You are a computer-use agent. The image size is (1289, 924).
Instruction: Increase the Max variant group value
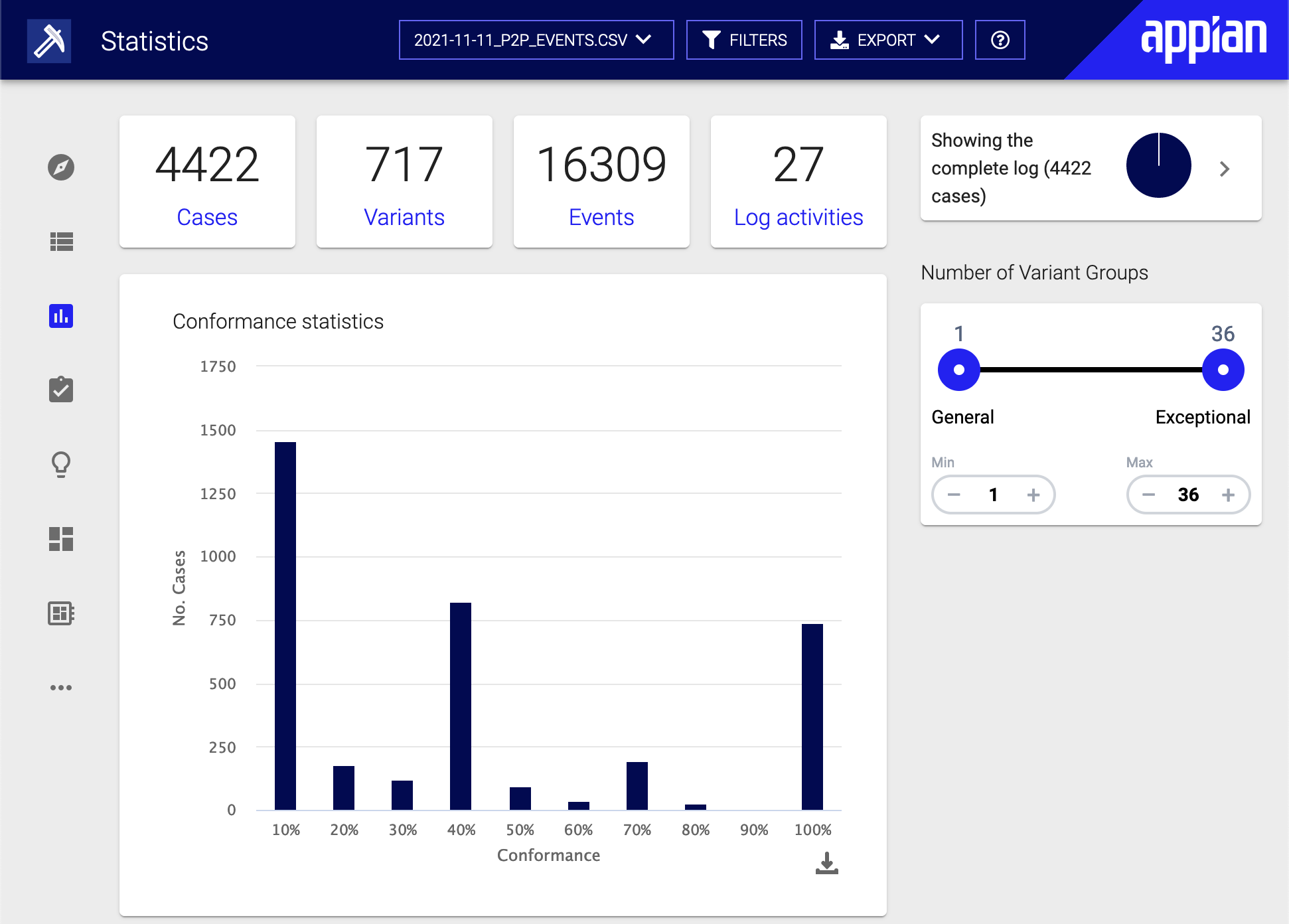1229,495
